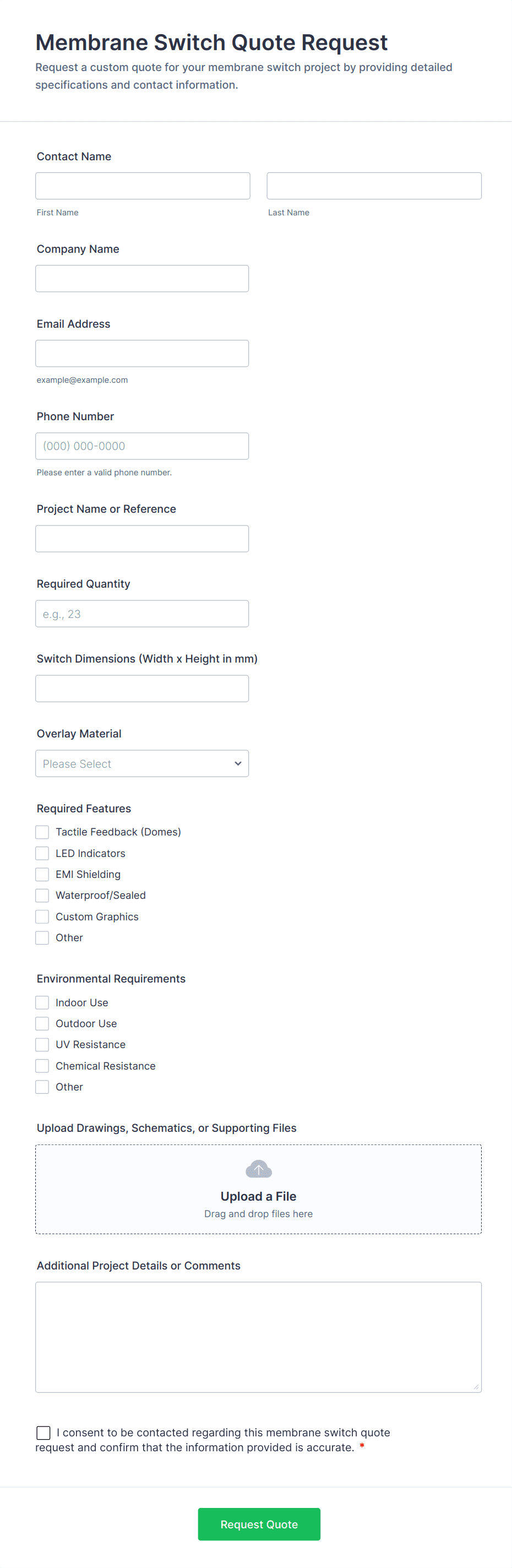
Task: Click the Upload a File area
Action: [x=258, y=1189]
